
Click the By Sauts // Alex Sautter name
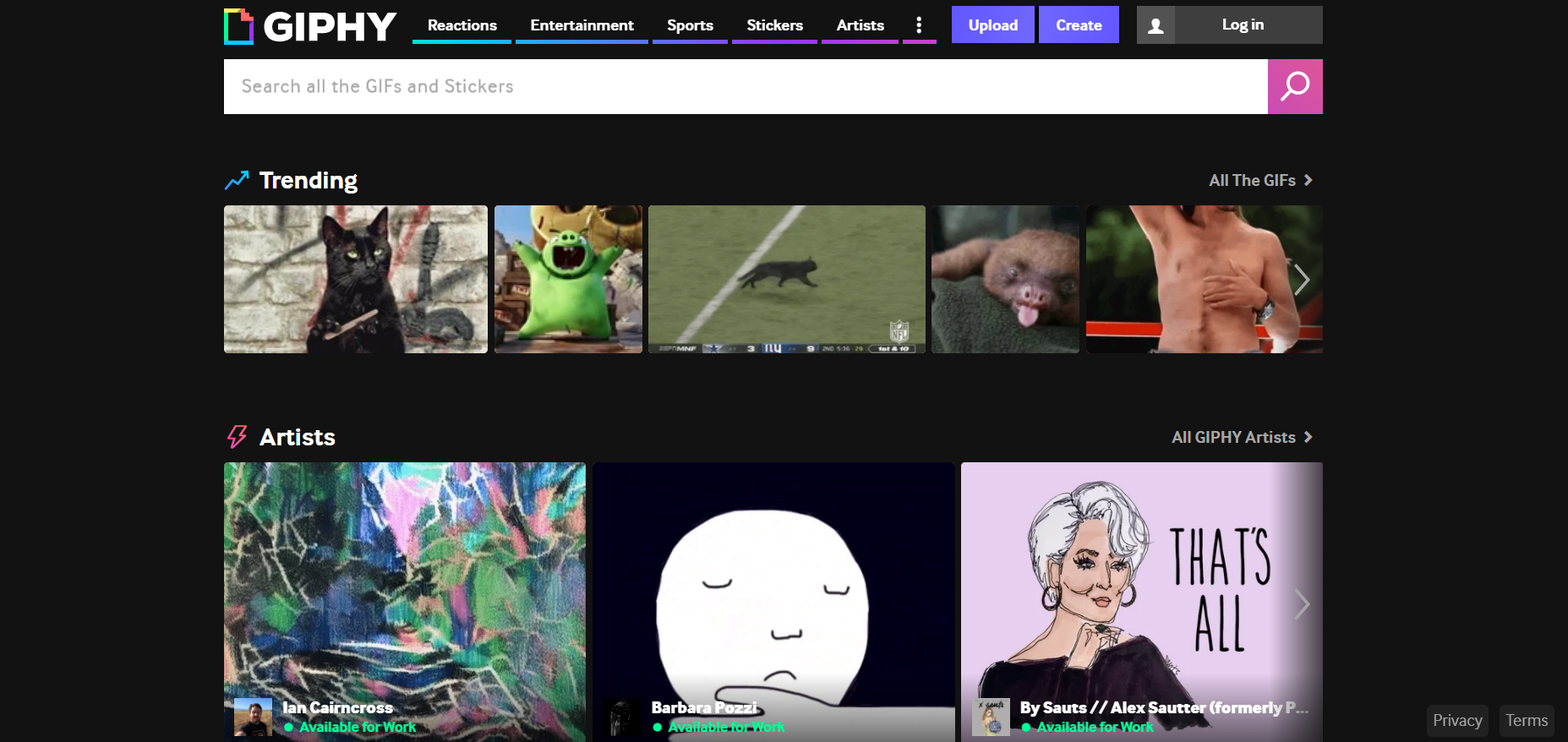click(x=1164, y=707)
